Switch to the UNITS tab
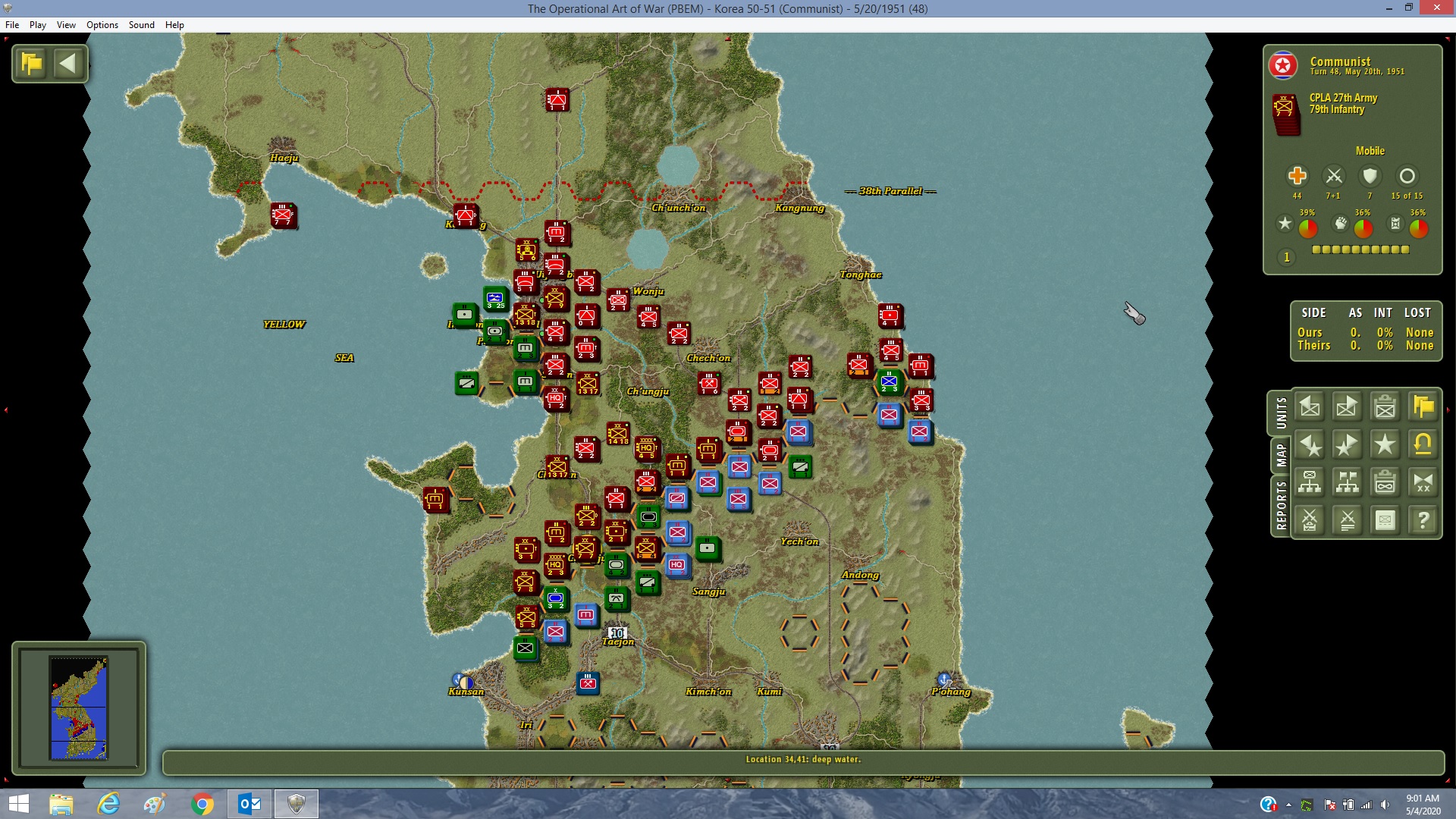This screenshot has height=819, width=1456. click(x=1281, y=413)
